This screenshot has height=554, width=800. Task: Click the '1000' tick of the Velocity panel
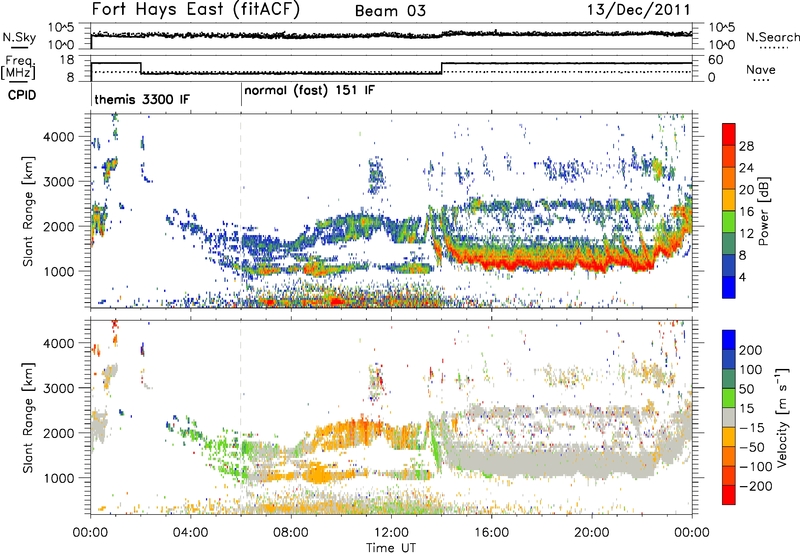(58, 478)
